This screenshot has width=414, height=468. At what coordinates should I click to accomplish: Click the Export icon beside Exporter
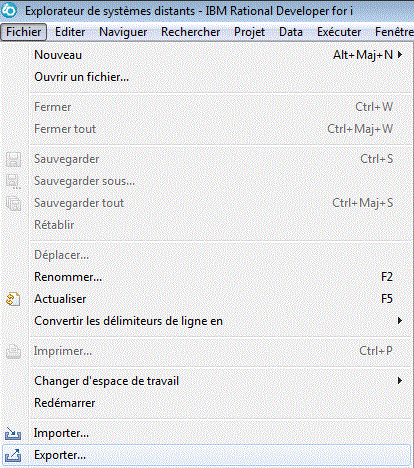point(13,455)
